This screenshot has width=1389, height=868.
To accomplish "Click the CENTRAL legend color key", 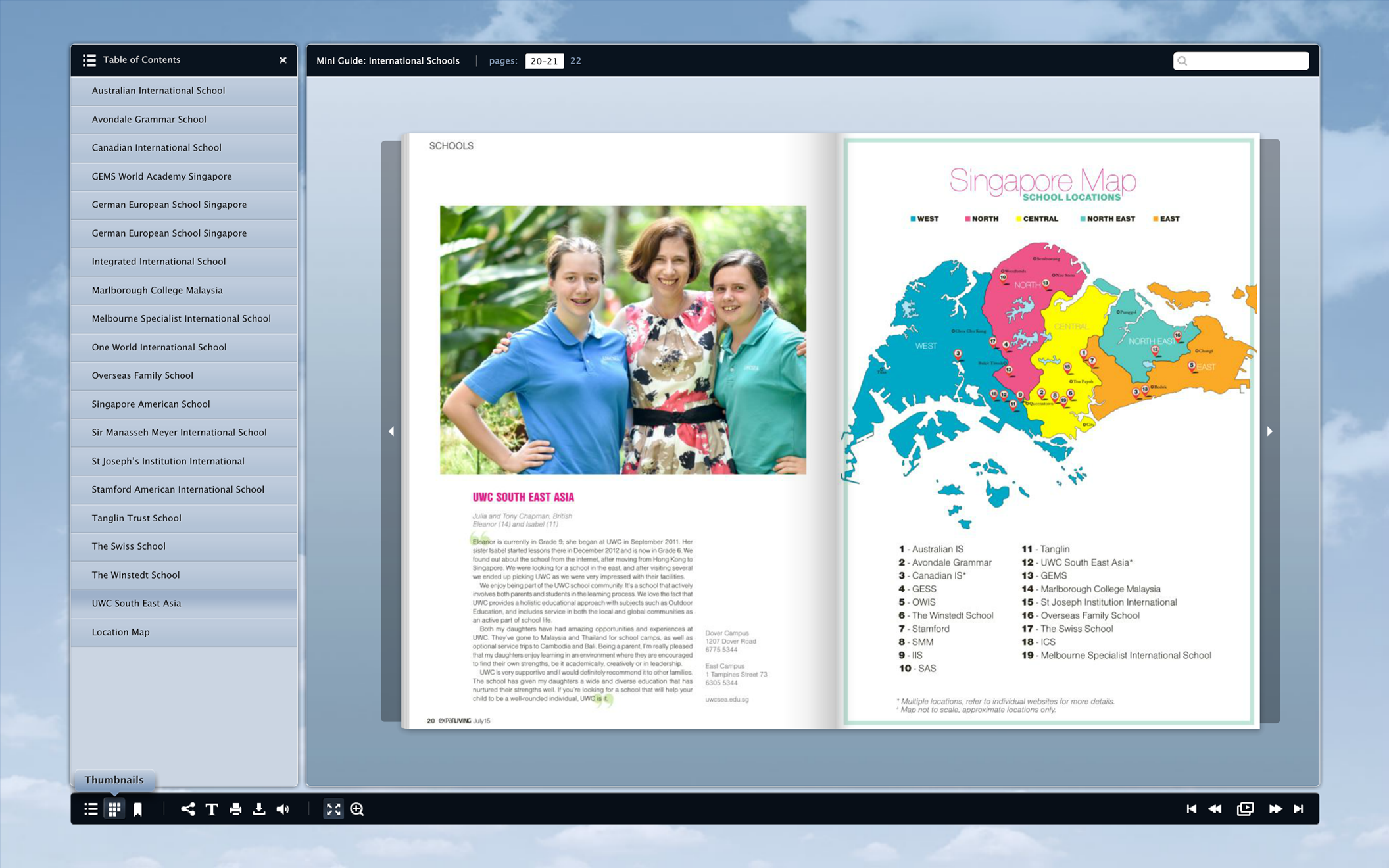I will (1037, 219).
